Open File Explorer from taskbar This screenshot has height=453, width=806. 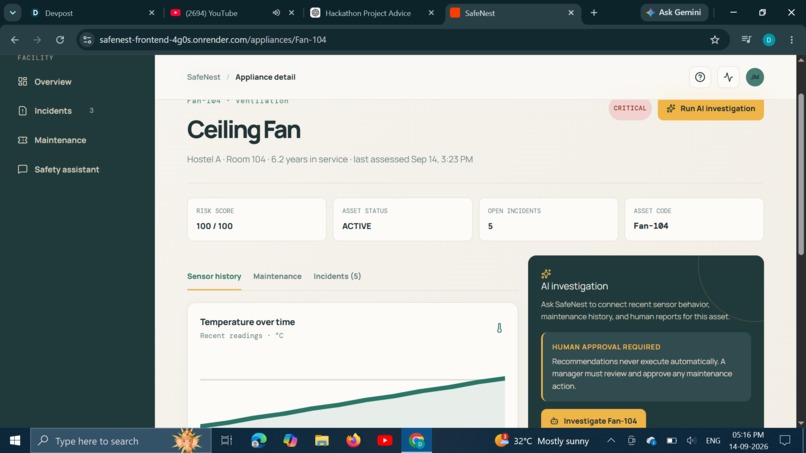322,441
